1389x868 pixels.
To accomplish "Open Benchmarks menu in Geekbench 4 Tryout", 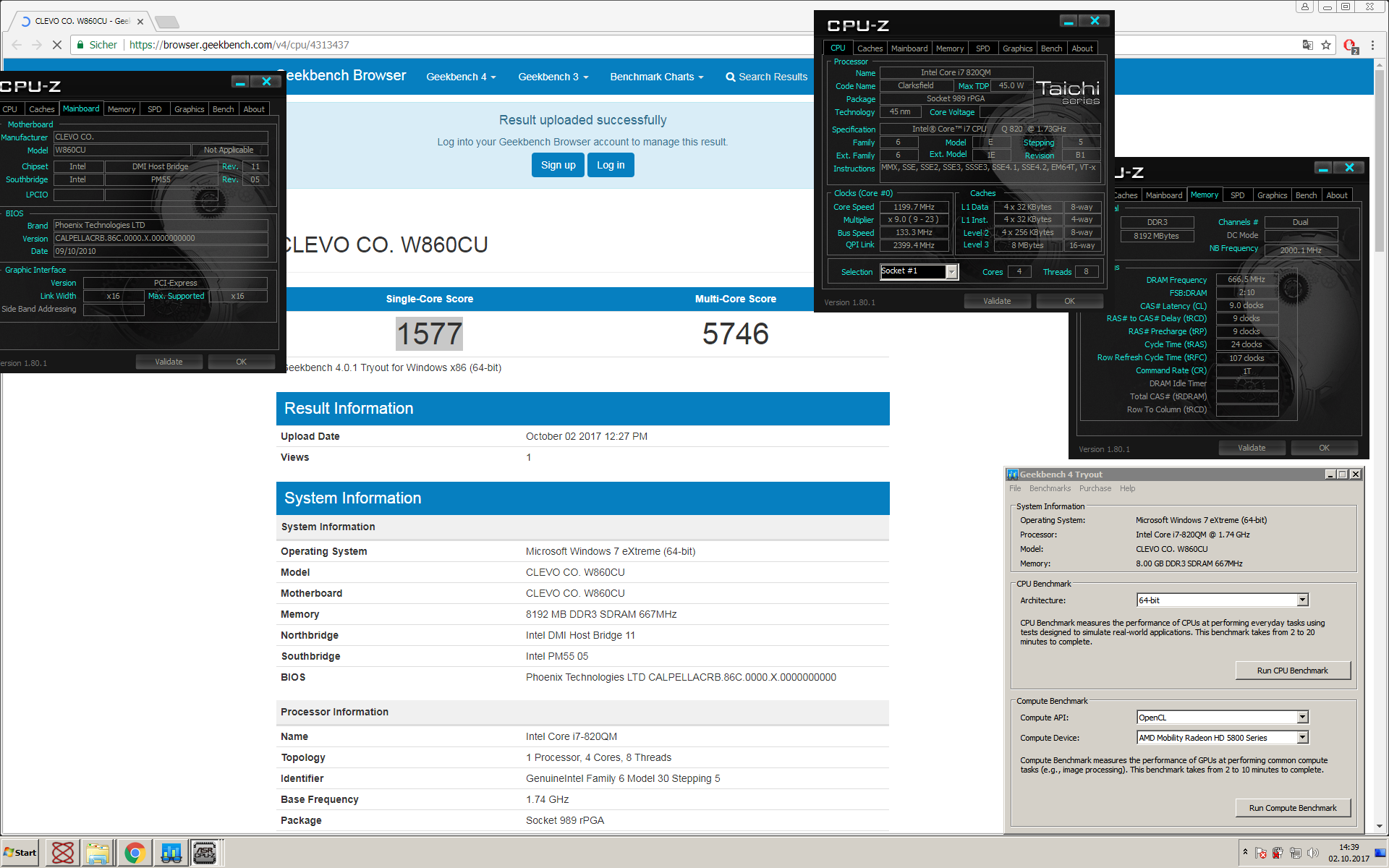I will pyautogui.click(x=1050, y=489).
